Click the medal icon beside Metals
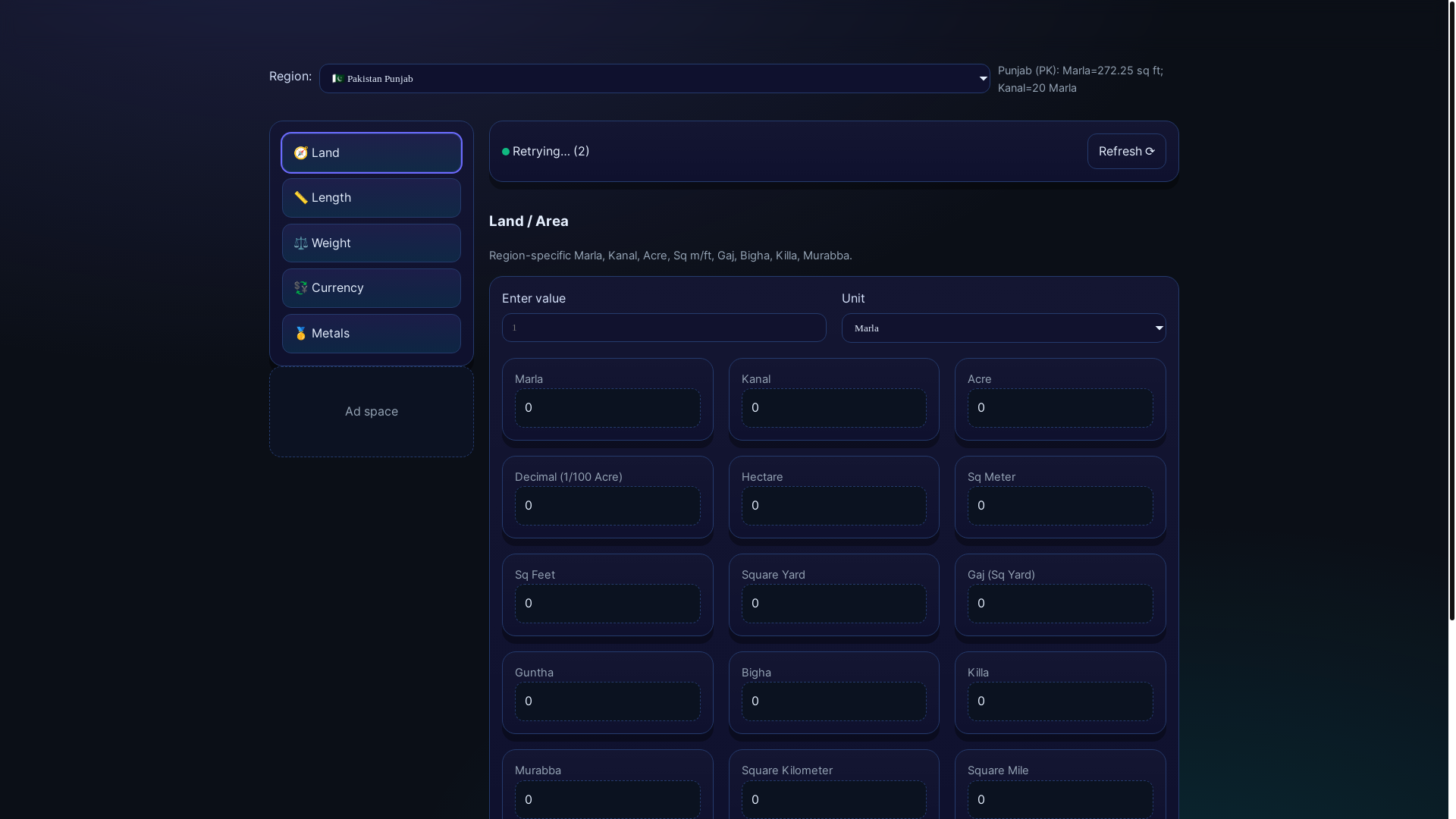Viewport: 1456px width, 819px height. [x=300, y=334]
